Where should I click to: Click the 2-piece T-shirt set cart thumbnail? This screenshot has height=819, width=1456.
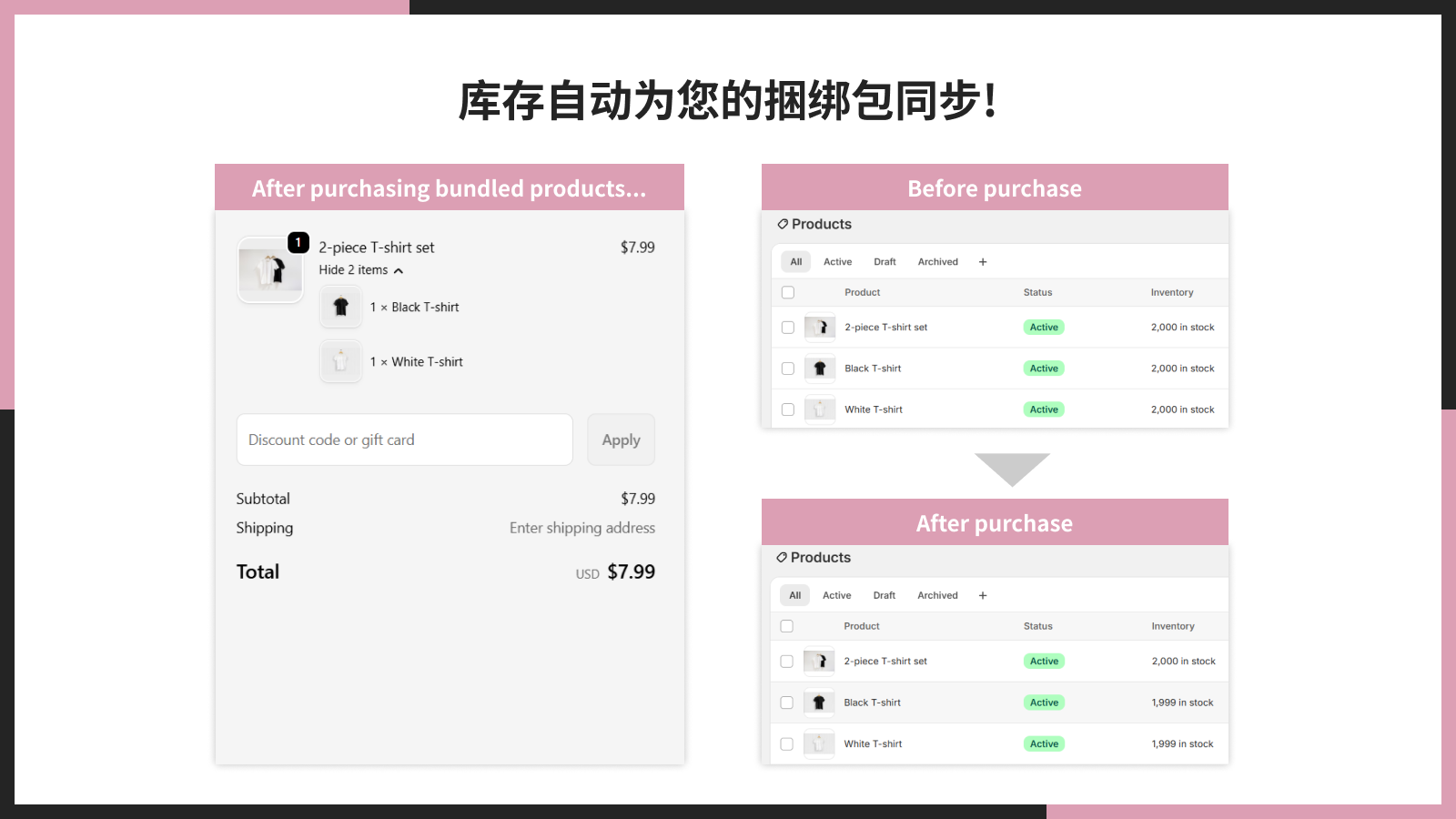270,270
